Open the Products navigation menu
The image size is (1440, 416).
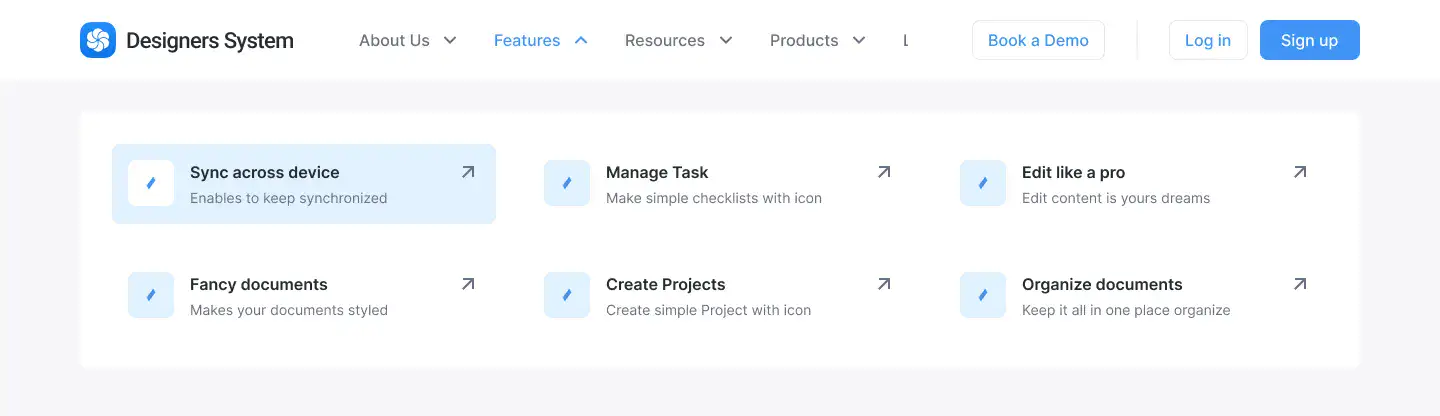click(816, 40)
